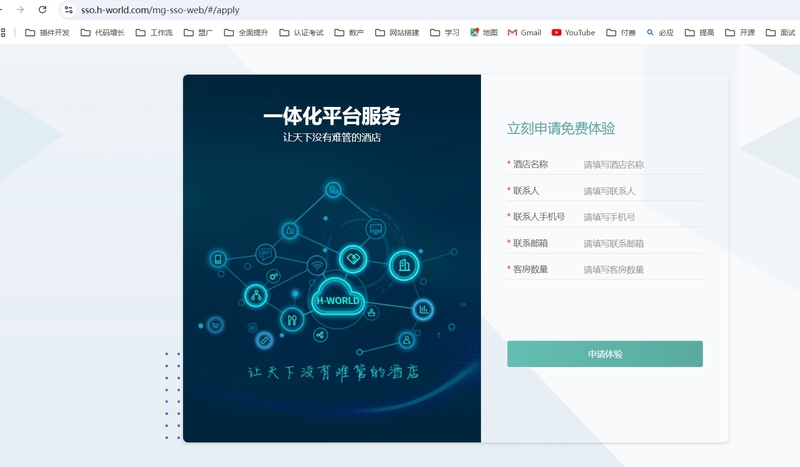Open the 开源 bookmark folder
Viewport: 800px width, 467px height.
coord(740,33)
